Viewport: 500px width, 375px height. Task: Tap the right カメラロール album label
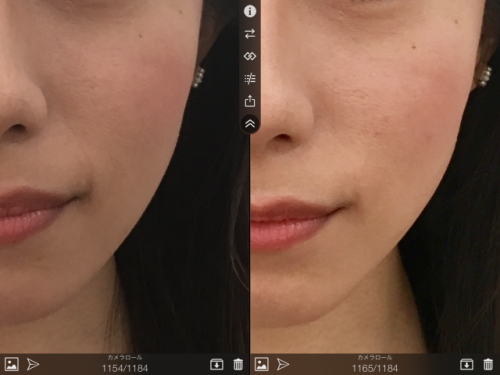(x=375, y=357)
